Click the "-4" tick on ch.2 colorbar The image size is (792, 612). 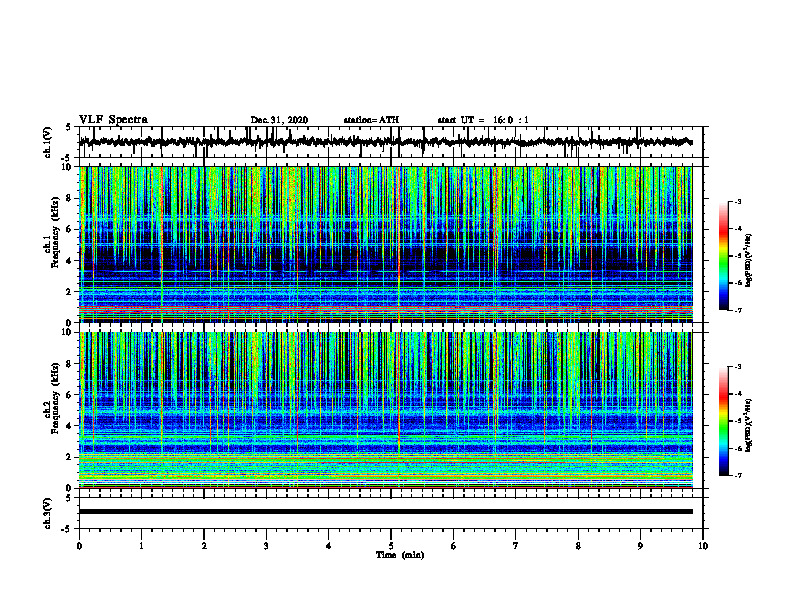coord(738,394)
